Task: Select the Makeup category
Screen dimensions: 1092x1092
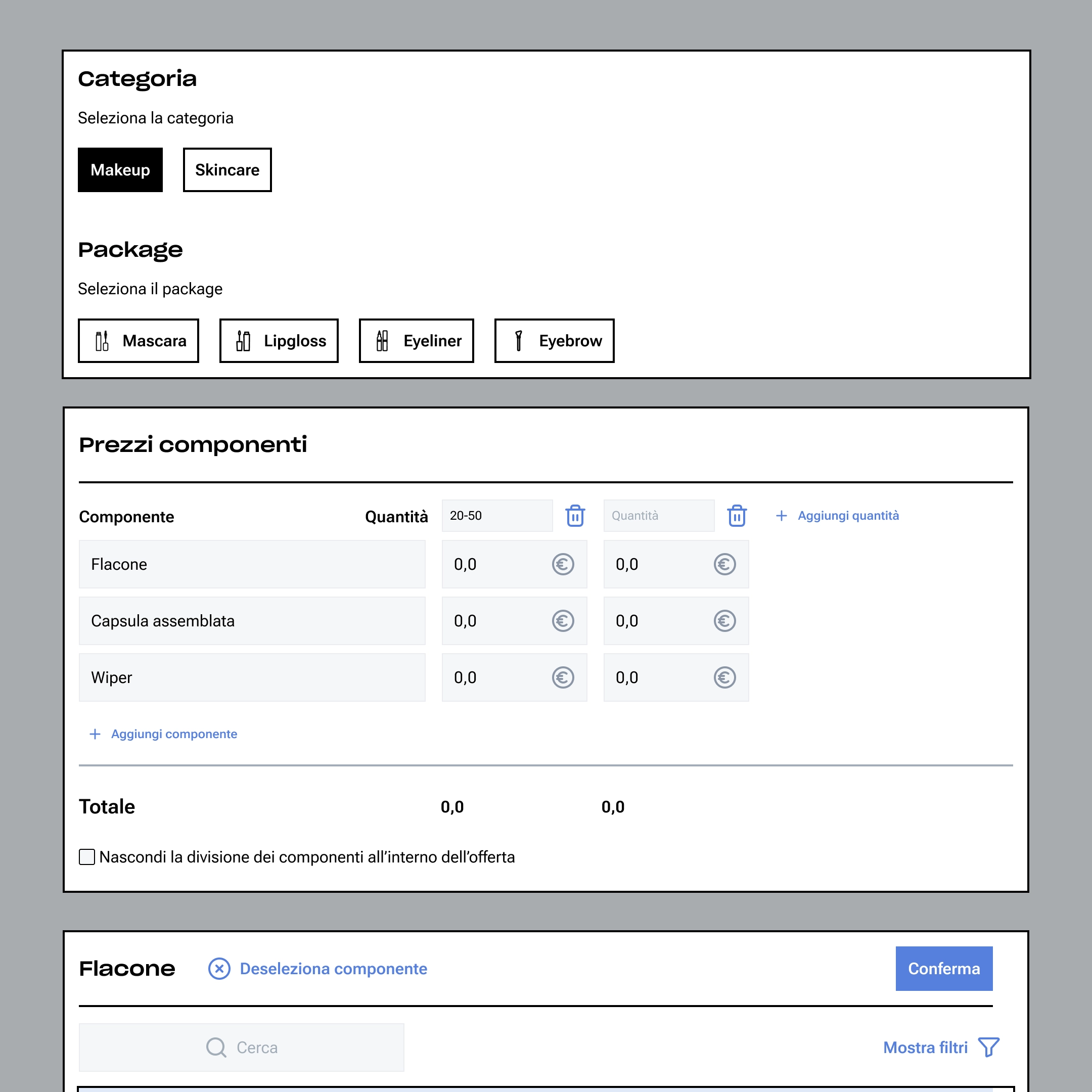Action: pyautogui.click(x=120, y=169)
